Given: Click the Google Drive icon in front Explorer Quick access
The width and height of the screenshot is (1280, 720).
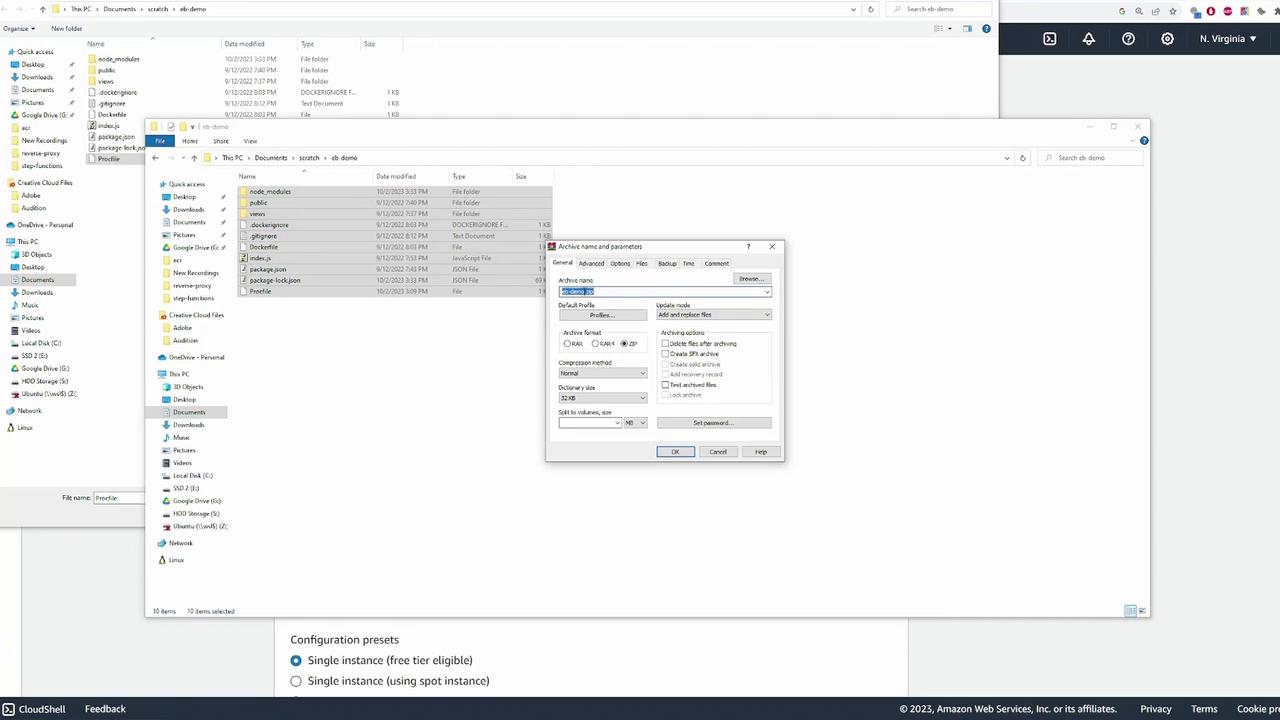Looking at the screenshot, I should click(166, 247).
